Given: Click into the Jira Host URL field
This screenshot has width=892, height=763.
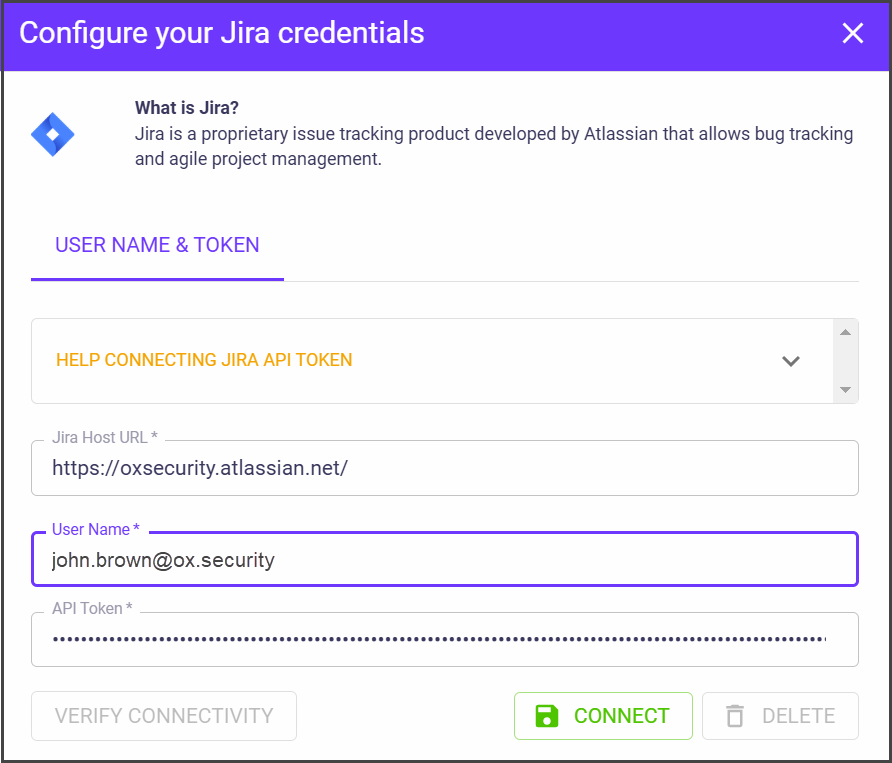Looking at the screenshot, I should click(444, 468).
